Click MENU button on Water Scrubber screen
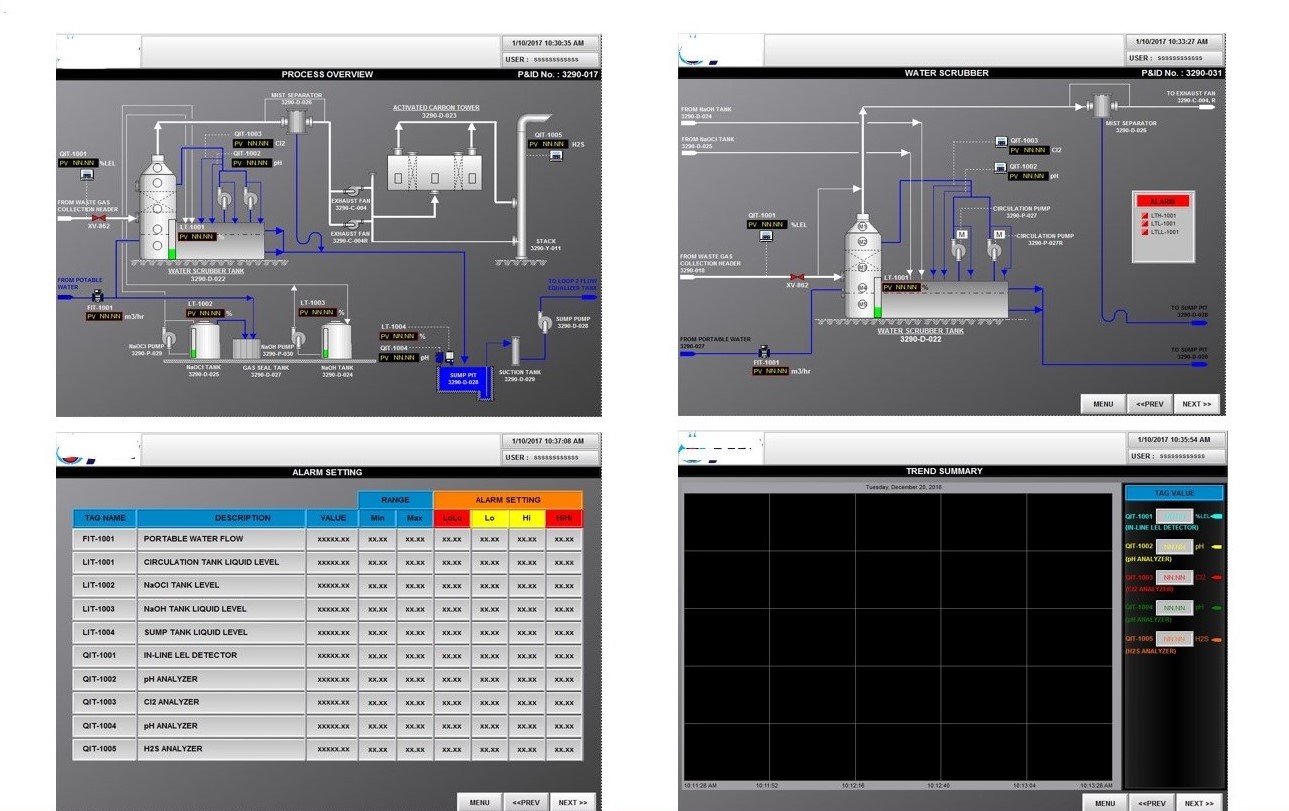 [1103, 404]
